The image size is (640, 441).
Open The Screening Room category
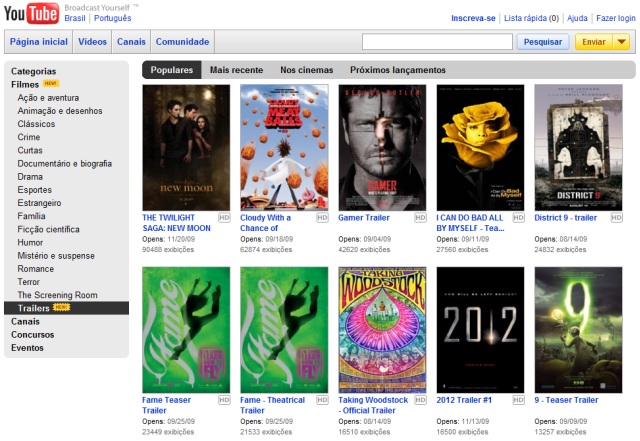tap(58, 295)
